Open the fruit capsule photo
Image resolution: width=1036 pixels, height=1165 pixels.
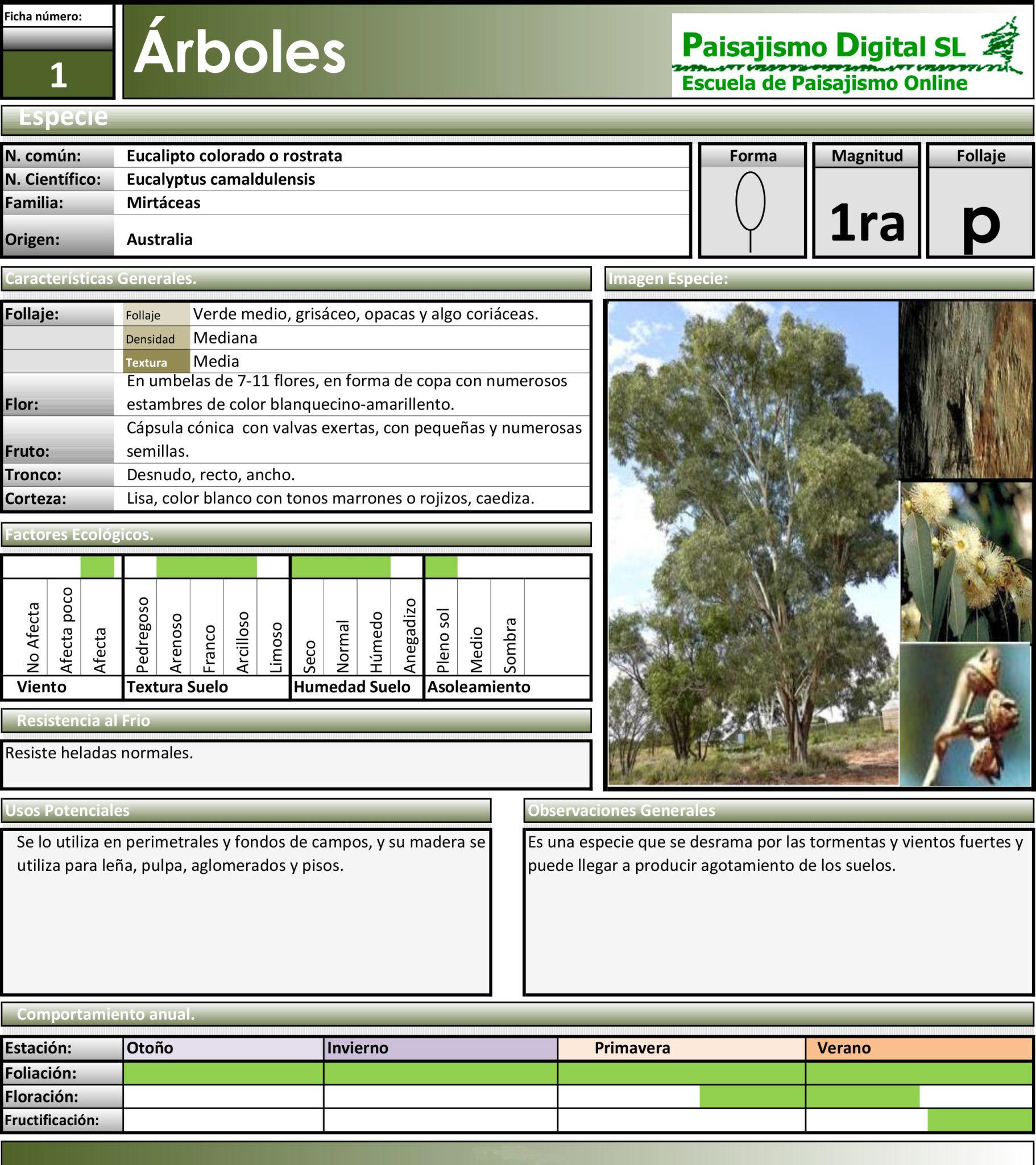pos(966,714)
